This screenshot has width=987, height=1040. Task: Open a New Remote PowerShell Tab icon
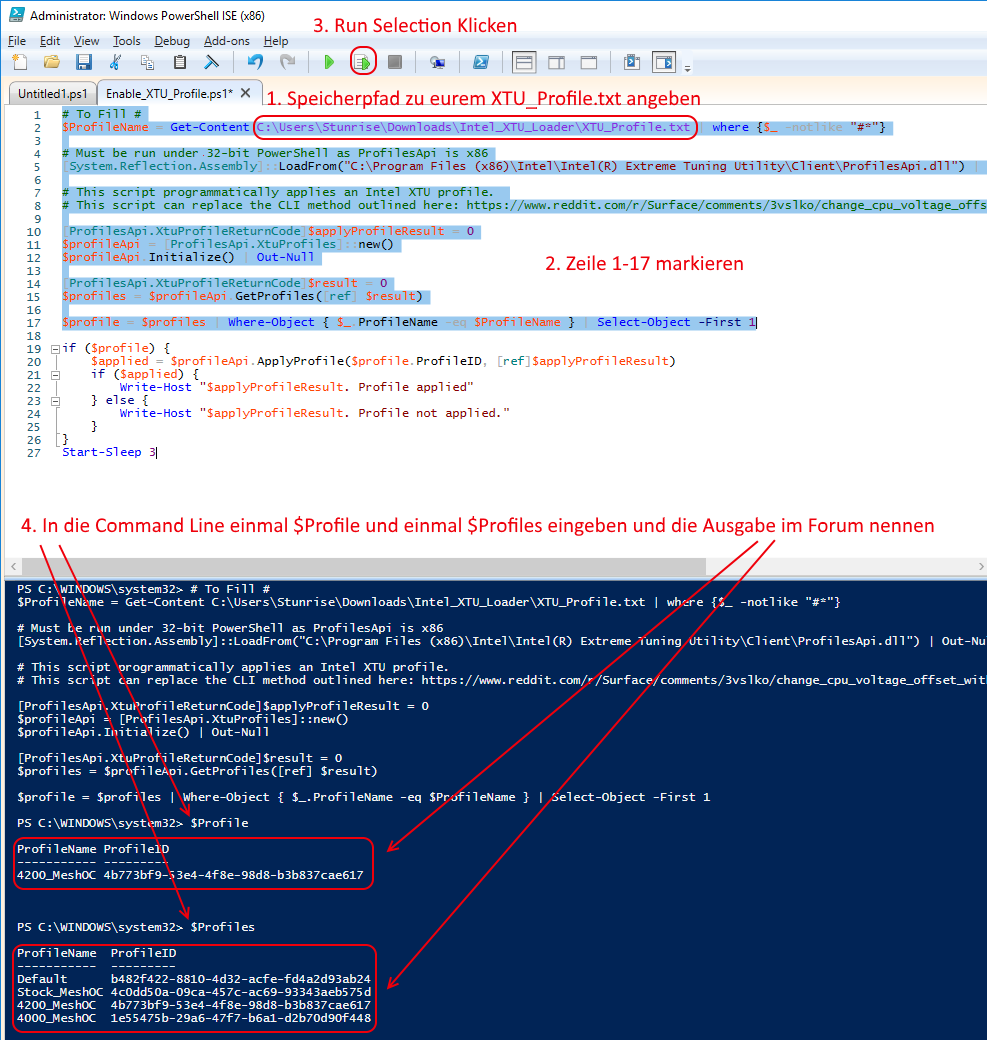[437, 62]
